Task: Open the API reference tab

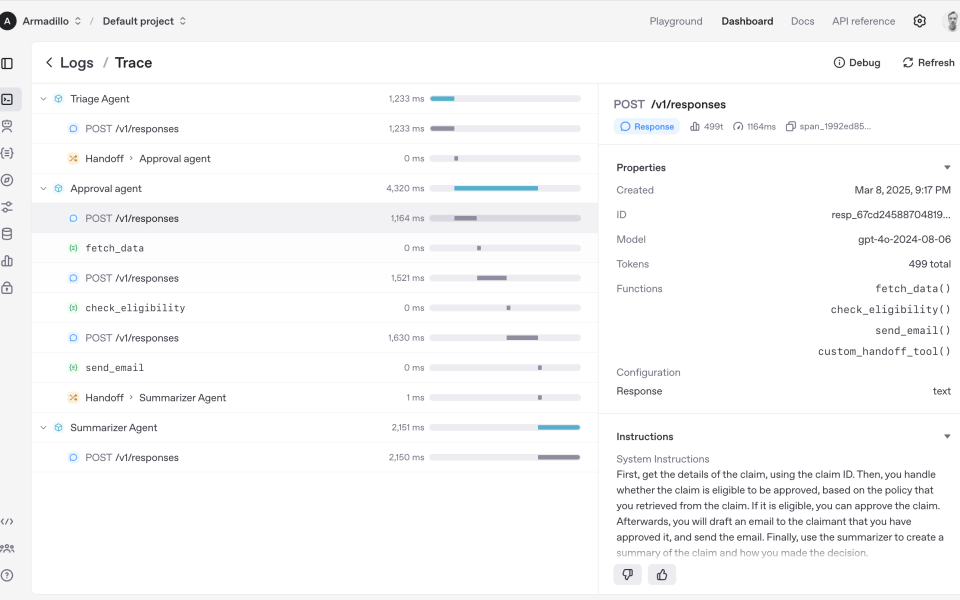Action: click(863, 21)
